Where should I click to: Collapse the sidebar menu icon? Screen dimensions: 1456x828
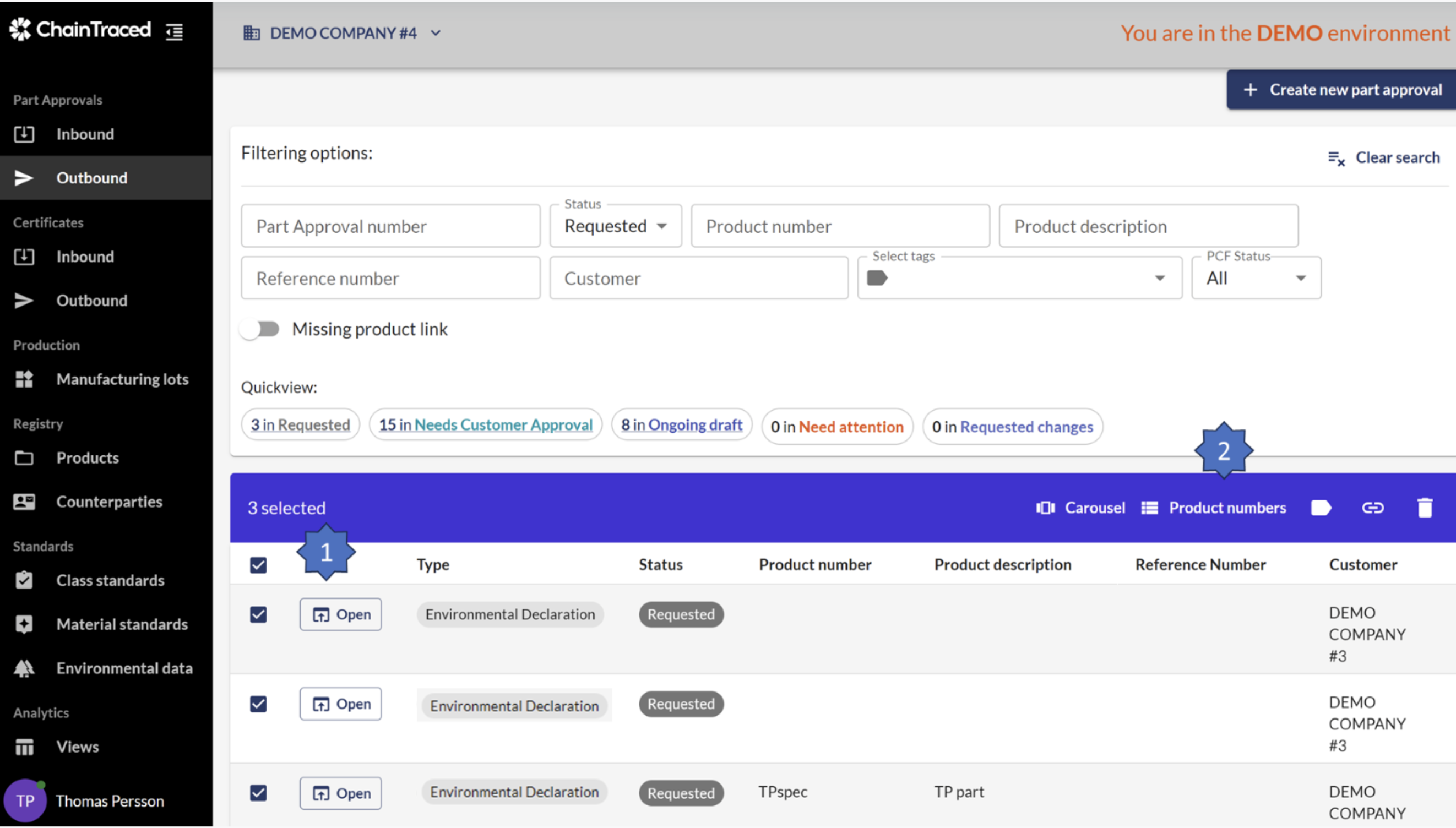(174, 31)
